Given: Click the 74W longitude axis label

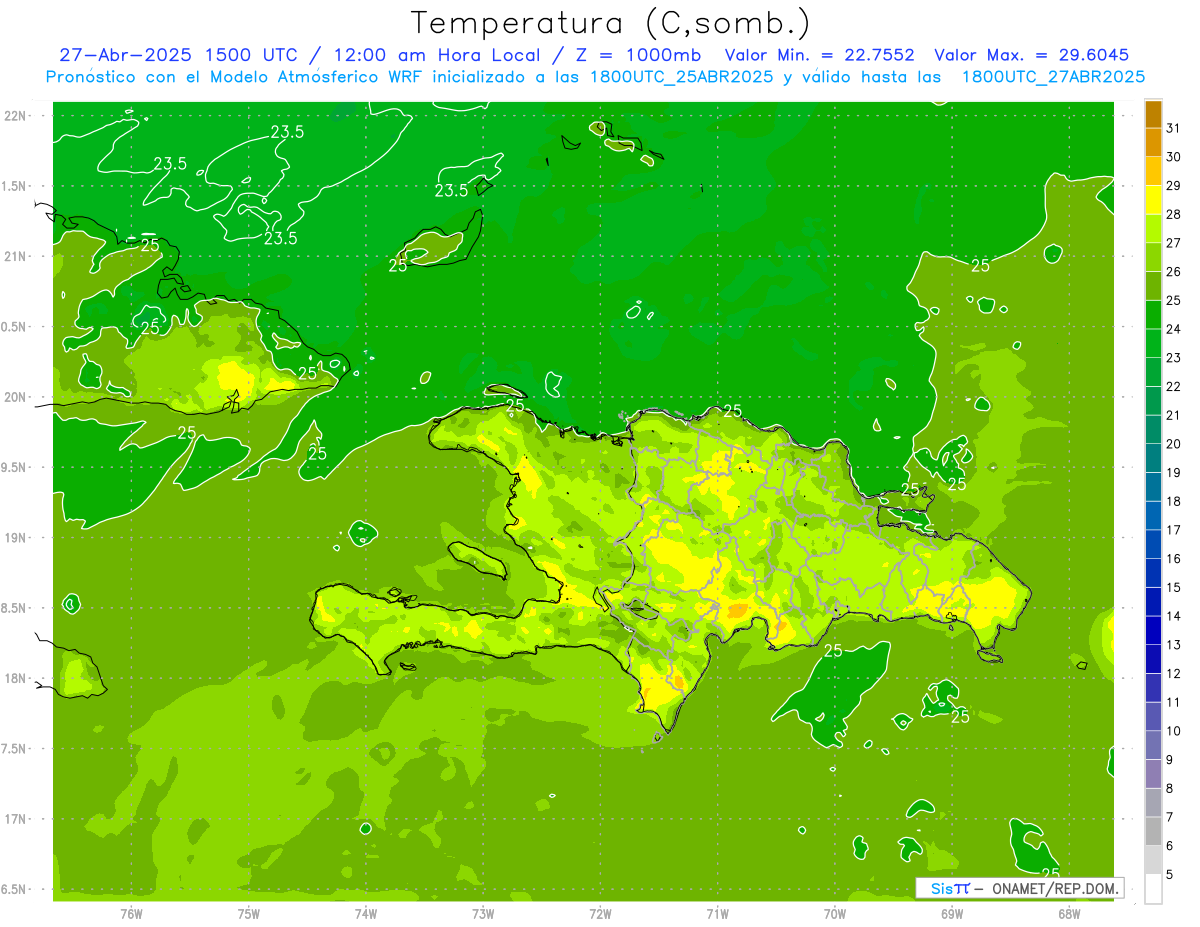Looking at the screenshot, I should (x=366, y=913).
